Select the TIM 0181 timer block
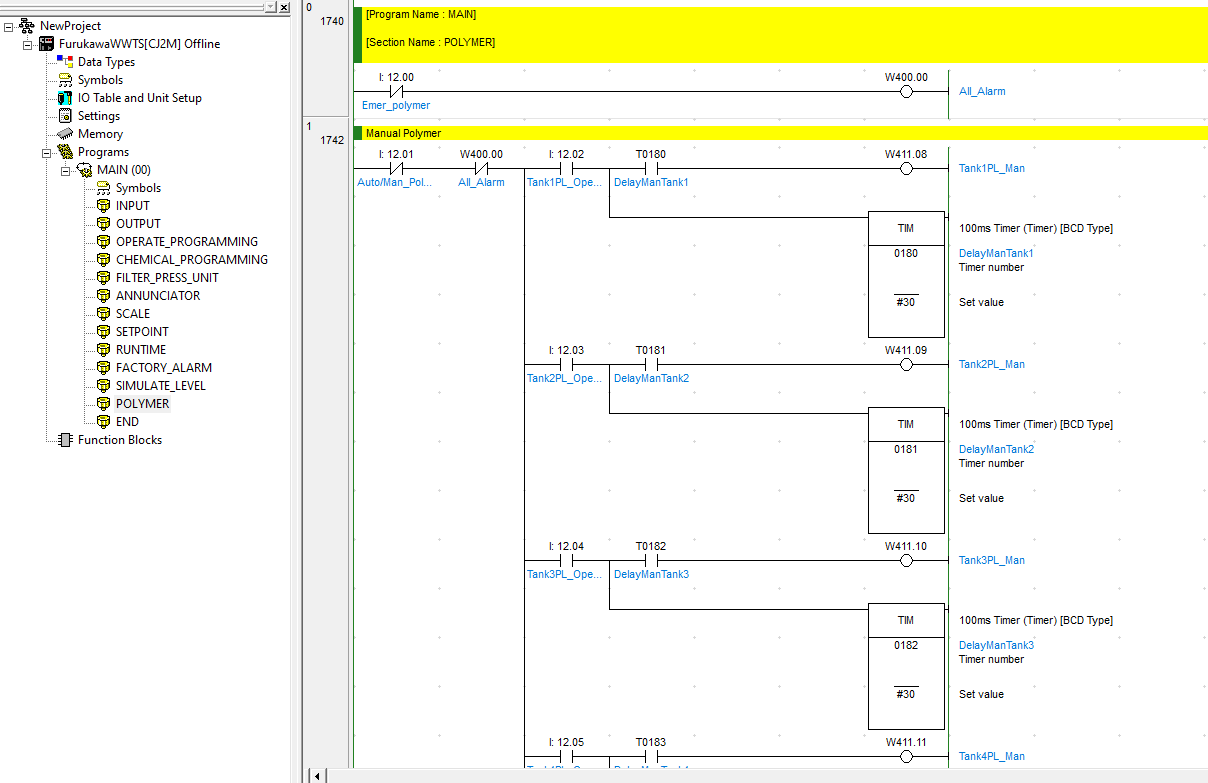 point(906,470)
